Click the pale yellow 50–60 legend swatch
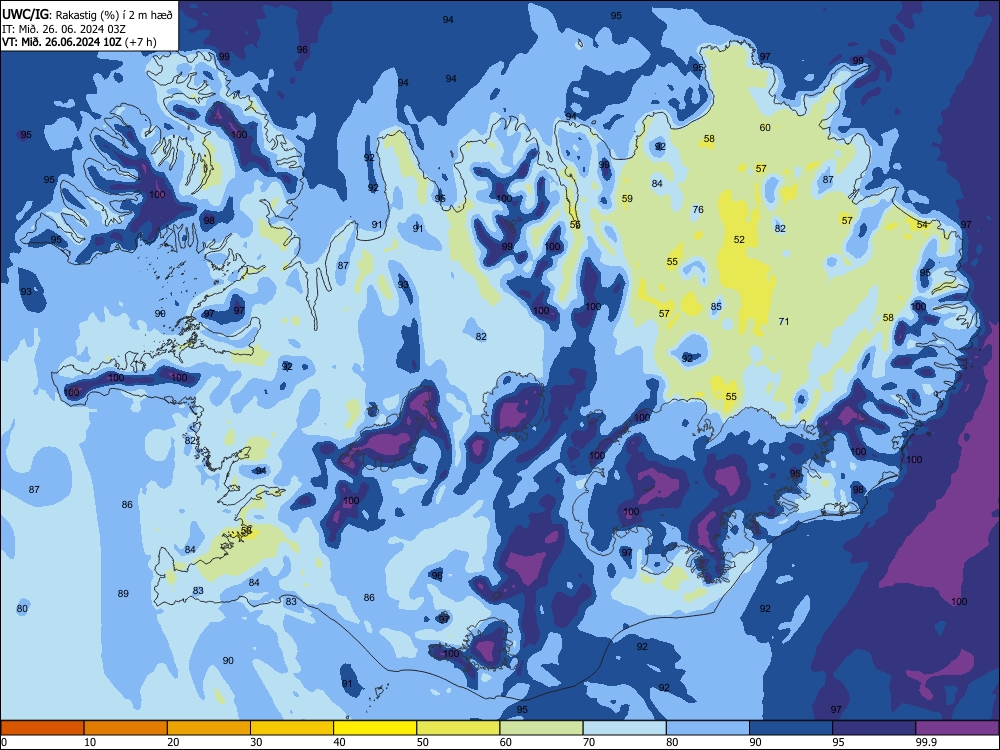This screenshot has width=1000, height=750. coord(458,728)
